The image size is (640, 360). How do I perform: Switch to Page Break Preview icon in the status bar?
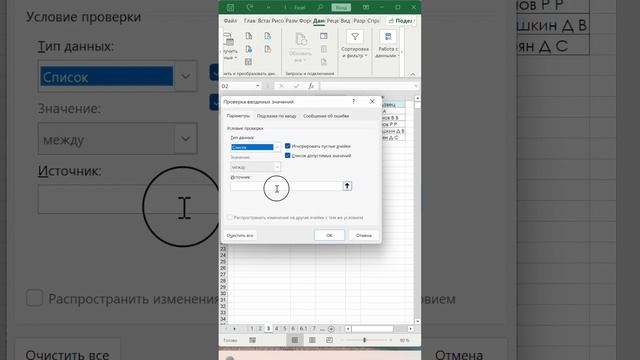pyautogui.click(x=329, y=340)
